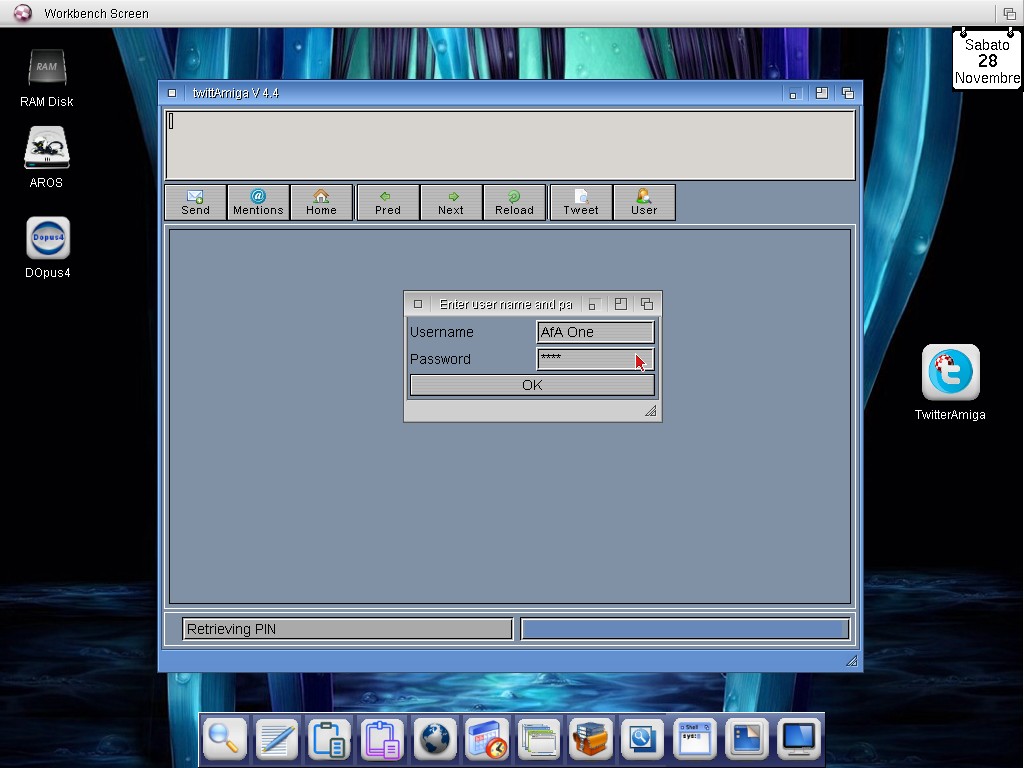The image size is (1024, 768).
Task: Focus the Password field
Action: pyautogui.click(x=585, y=359)
